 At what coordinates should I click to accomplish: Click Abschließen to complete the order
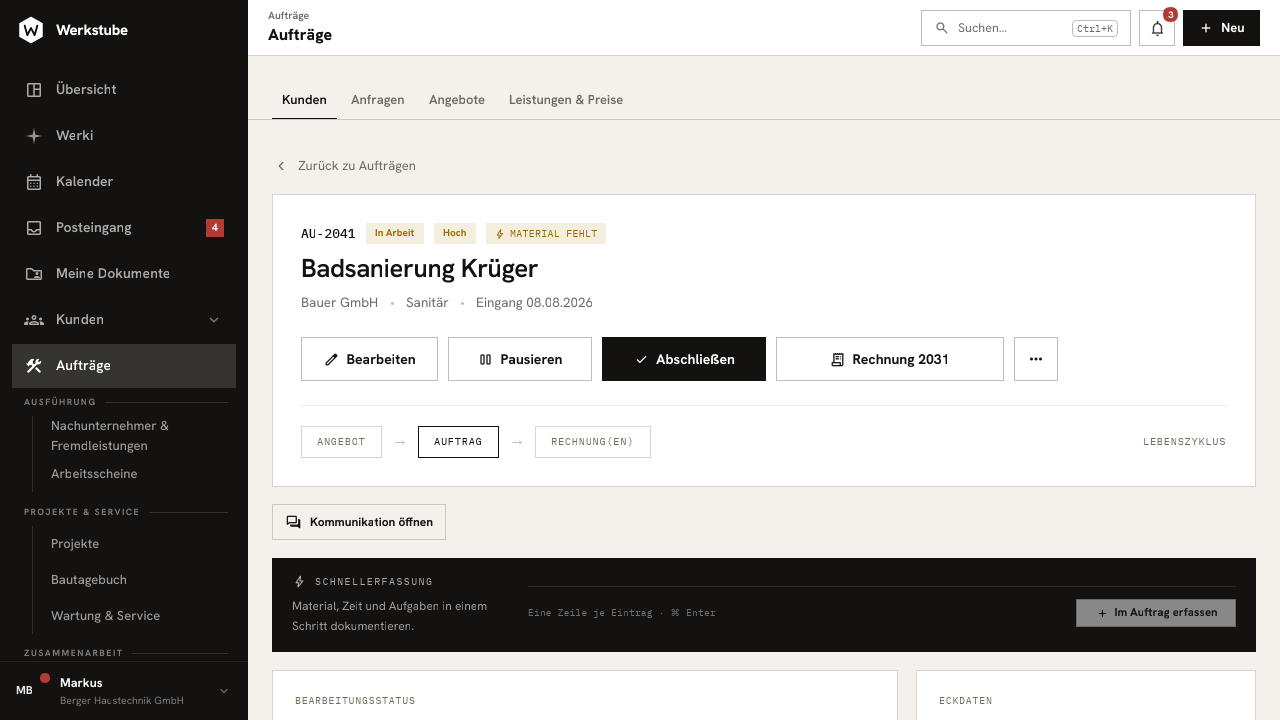(684, 359)
